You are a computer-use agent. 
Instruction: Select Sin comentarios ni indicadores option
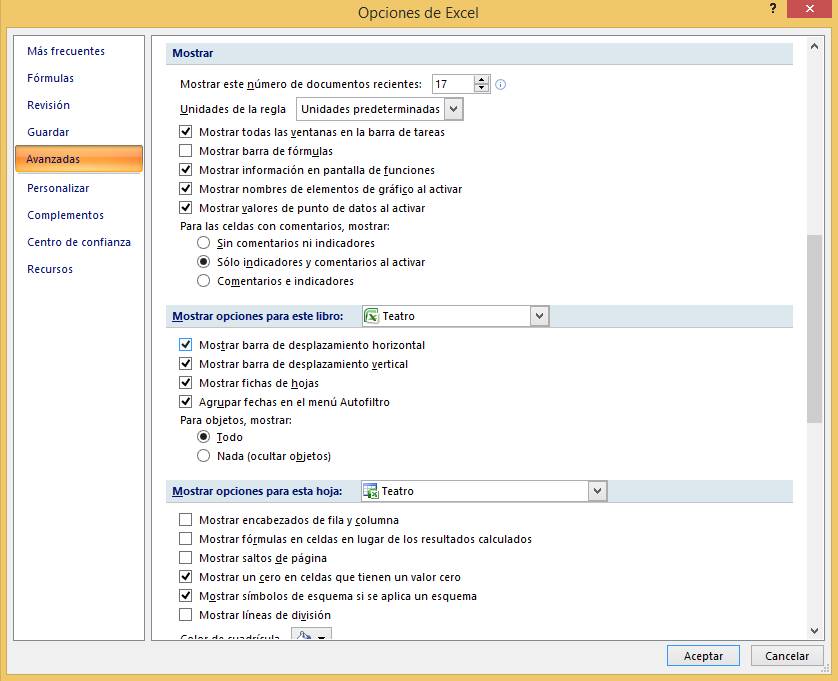(x=203, y=243)
